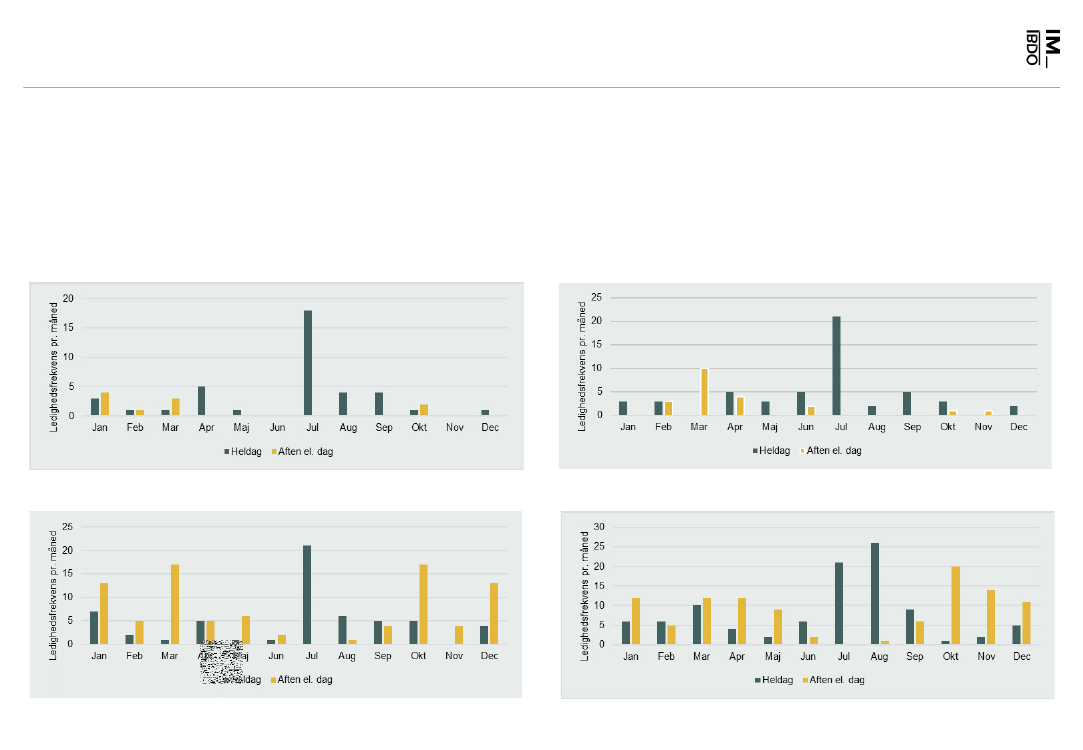Click the Ledighedsfrekvens Y-axis title in top-left chart
1083x750 pixels.
click(54, 367)
